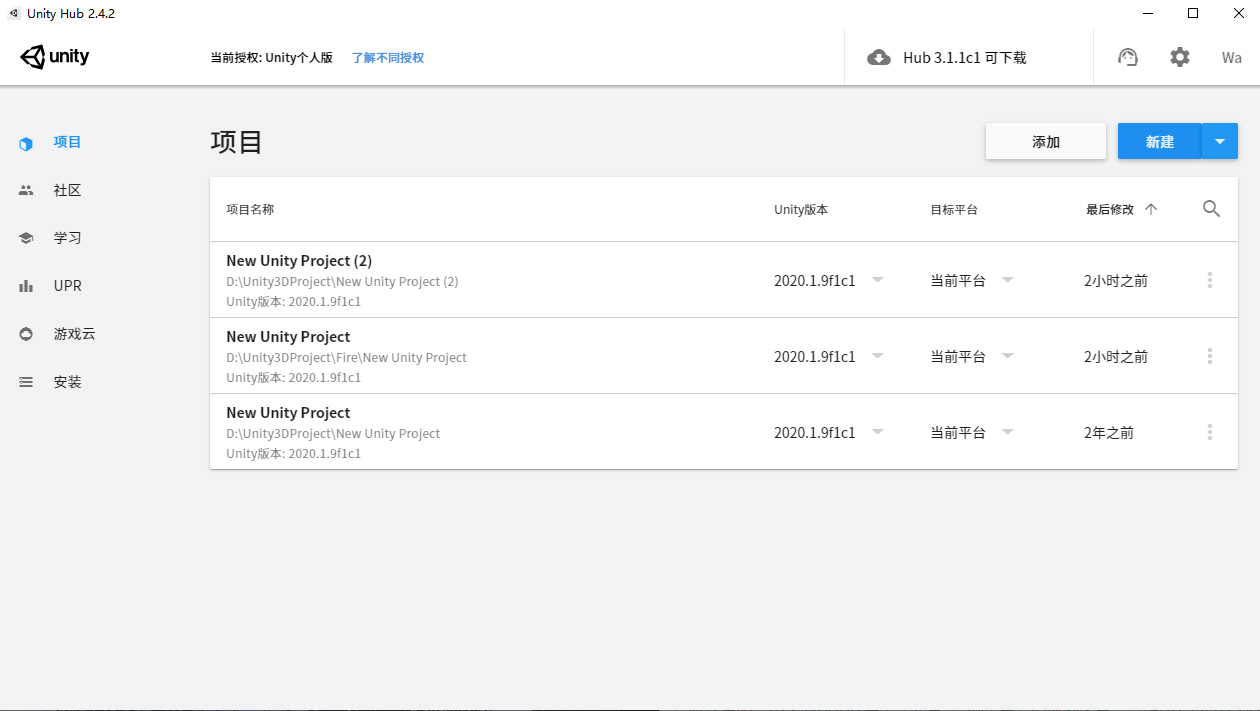Click the 学习 graduation cap icon

[x=26, y=238]
